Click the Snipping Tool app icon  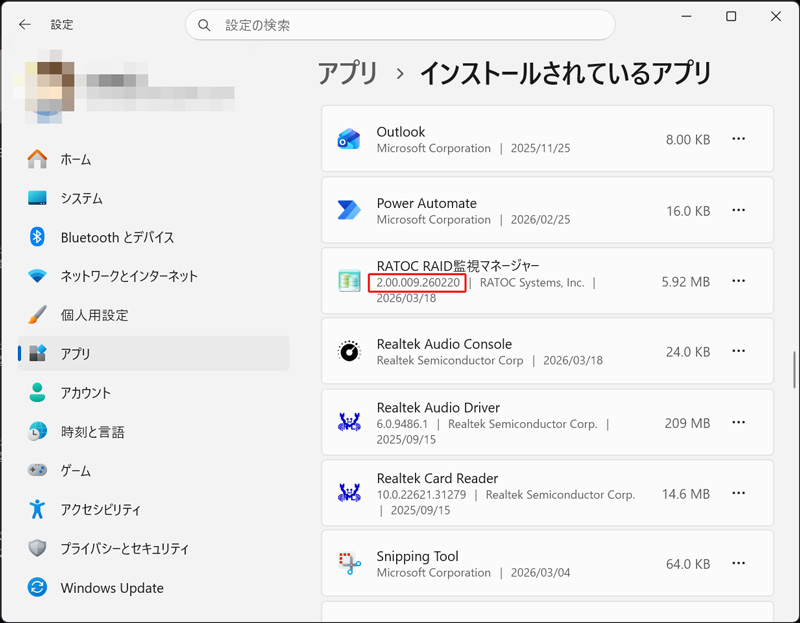[348, 564]
